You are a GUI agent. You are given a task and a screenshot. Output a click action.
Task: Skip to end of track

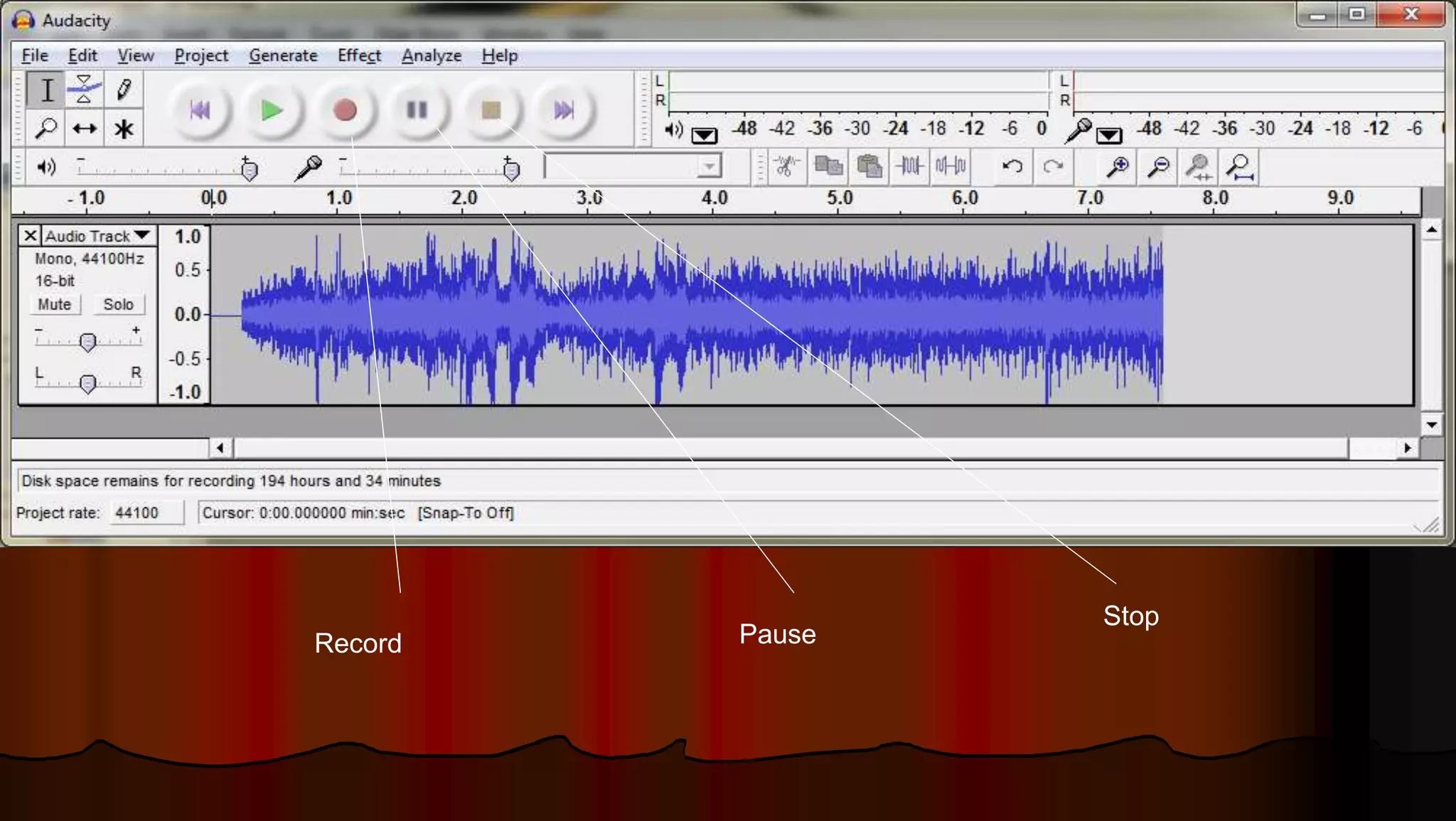point(564,110)
